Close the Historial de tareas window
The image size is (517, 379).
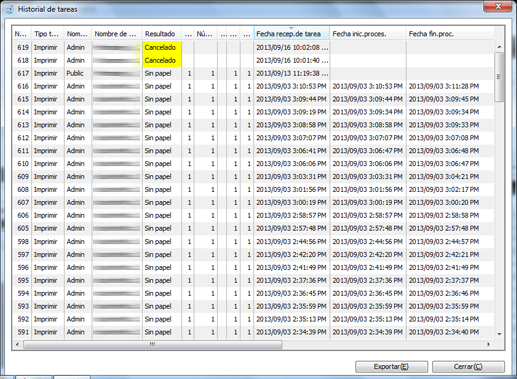click(x=498, y=6)
